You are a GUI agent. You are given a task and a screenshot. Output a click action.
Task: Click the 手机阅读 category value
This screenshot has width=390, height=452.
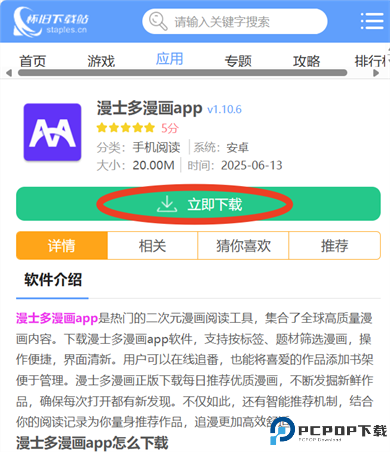click(157, 147)
